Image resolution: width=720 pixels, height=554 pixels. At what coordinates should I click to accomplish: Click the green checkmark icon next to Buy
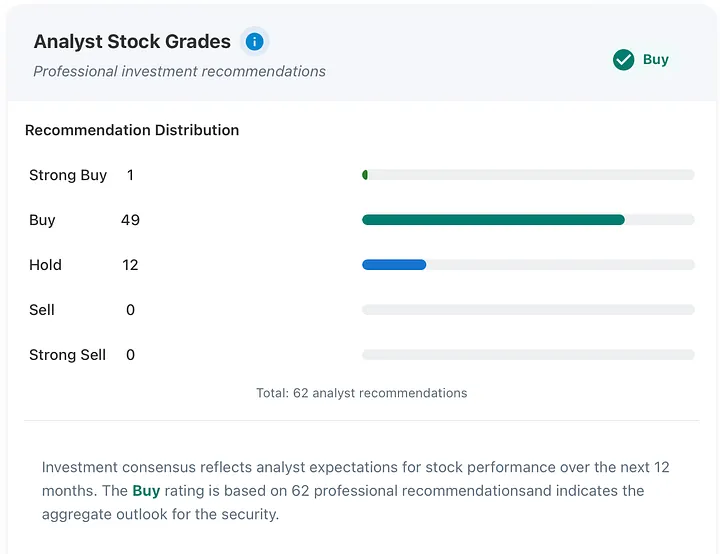623,60
